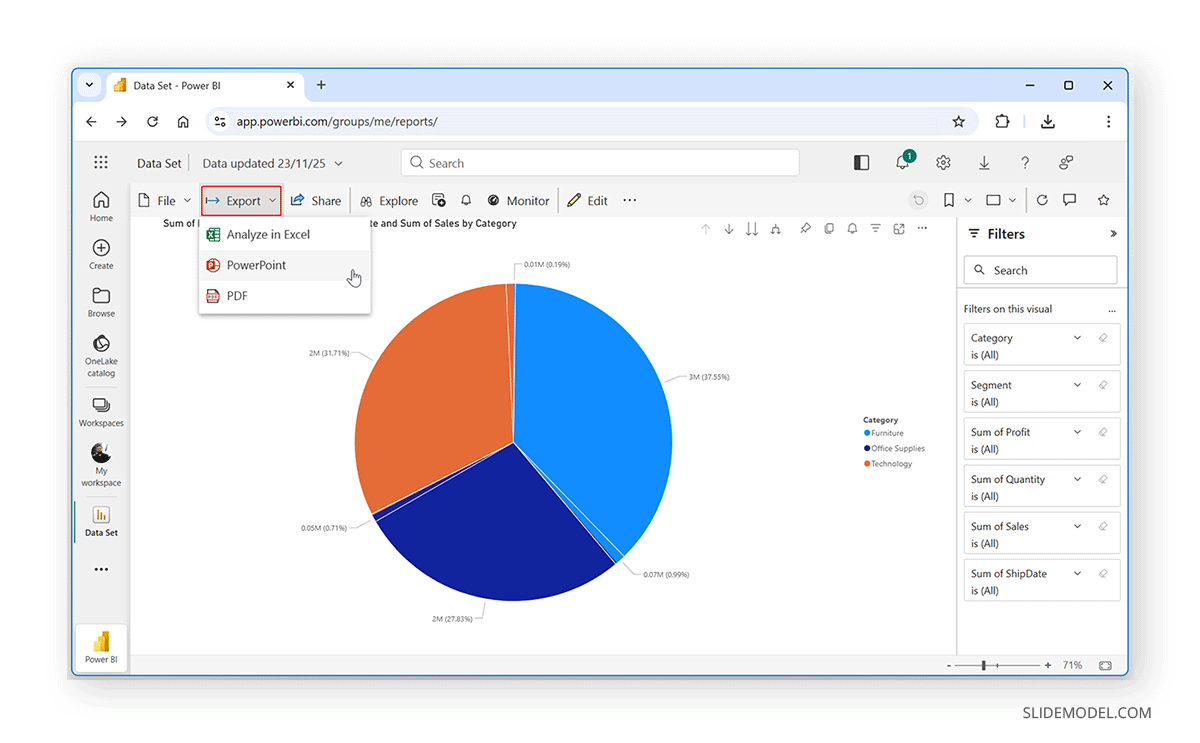Clear the Segment filter with the eraser icon
The width and height of the screenshot is (1200, 743).
click(x=1103, y=385)
